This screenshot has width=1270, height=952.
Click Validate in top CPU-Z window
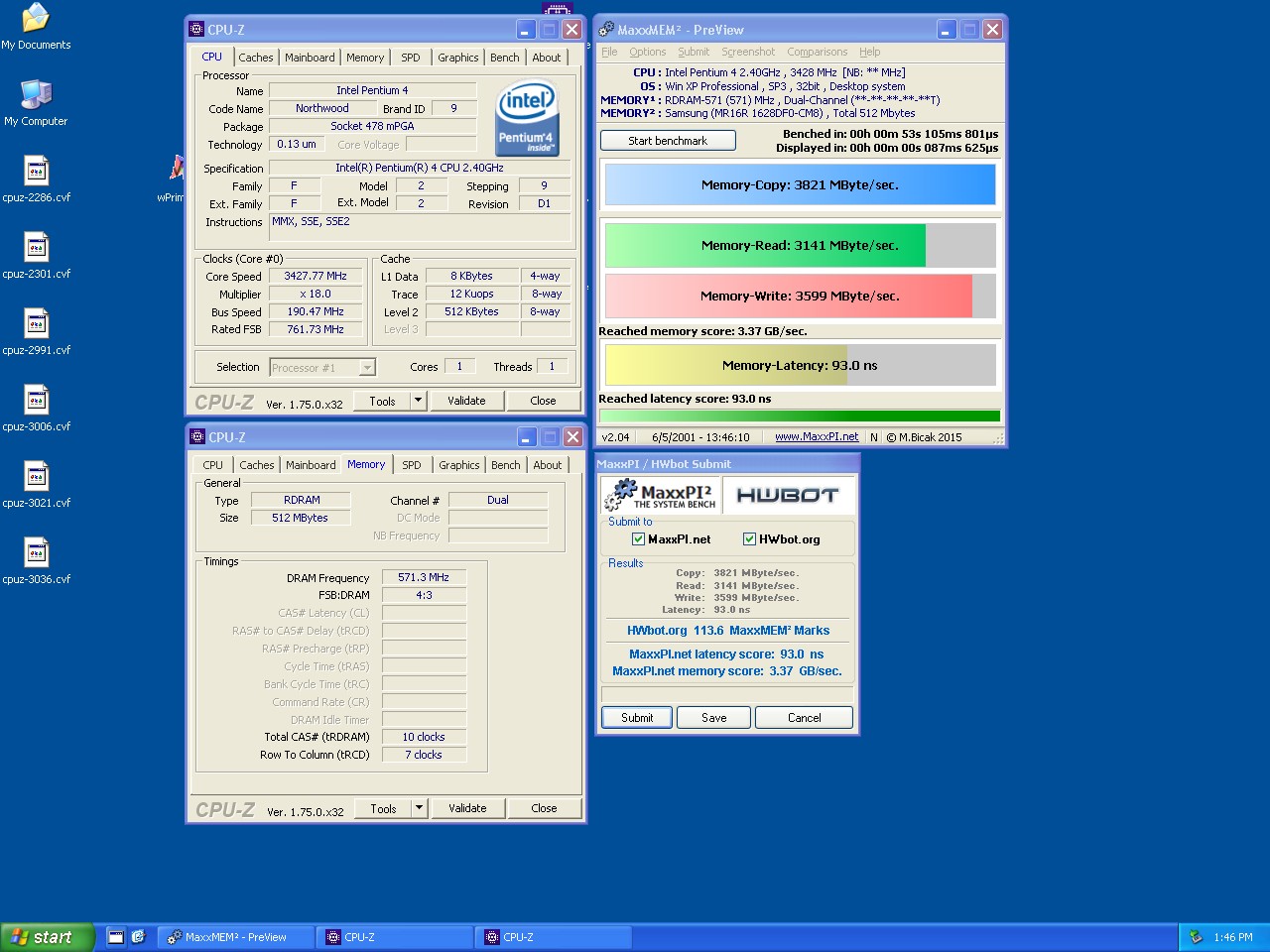(x=466, y=401)
